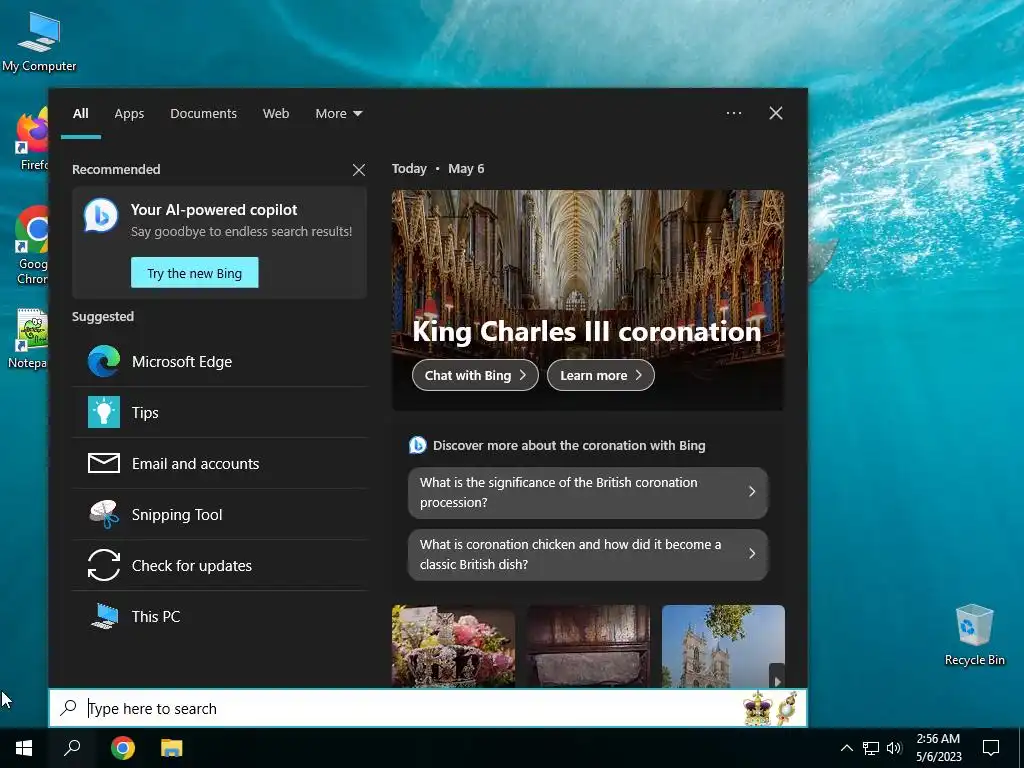Image resolution: width=1024 pixels, height=768 pixels.
Task: Open the coronation chair thumbnail
Action: point(588,646)
